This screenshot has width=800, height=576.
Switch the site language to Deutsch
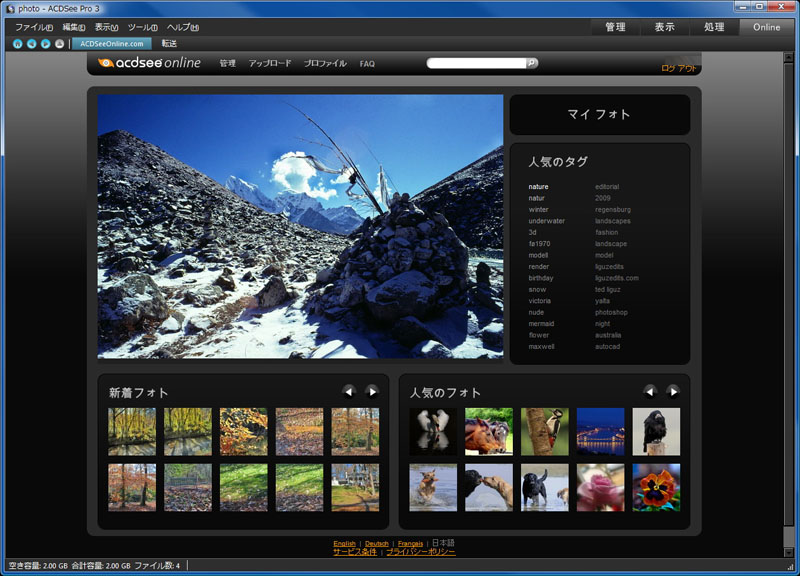(x=377, y=543)
